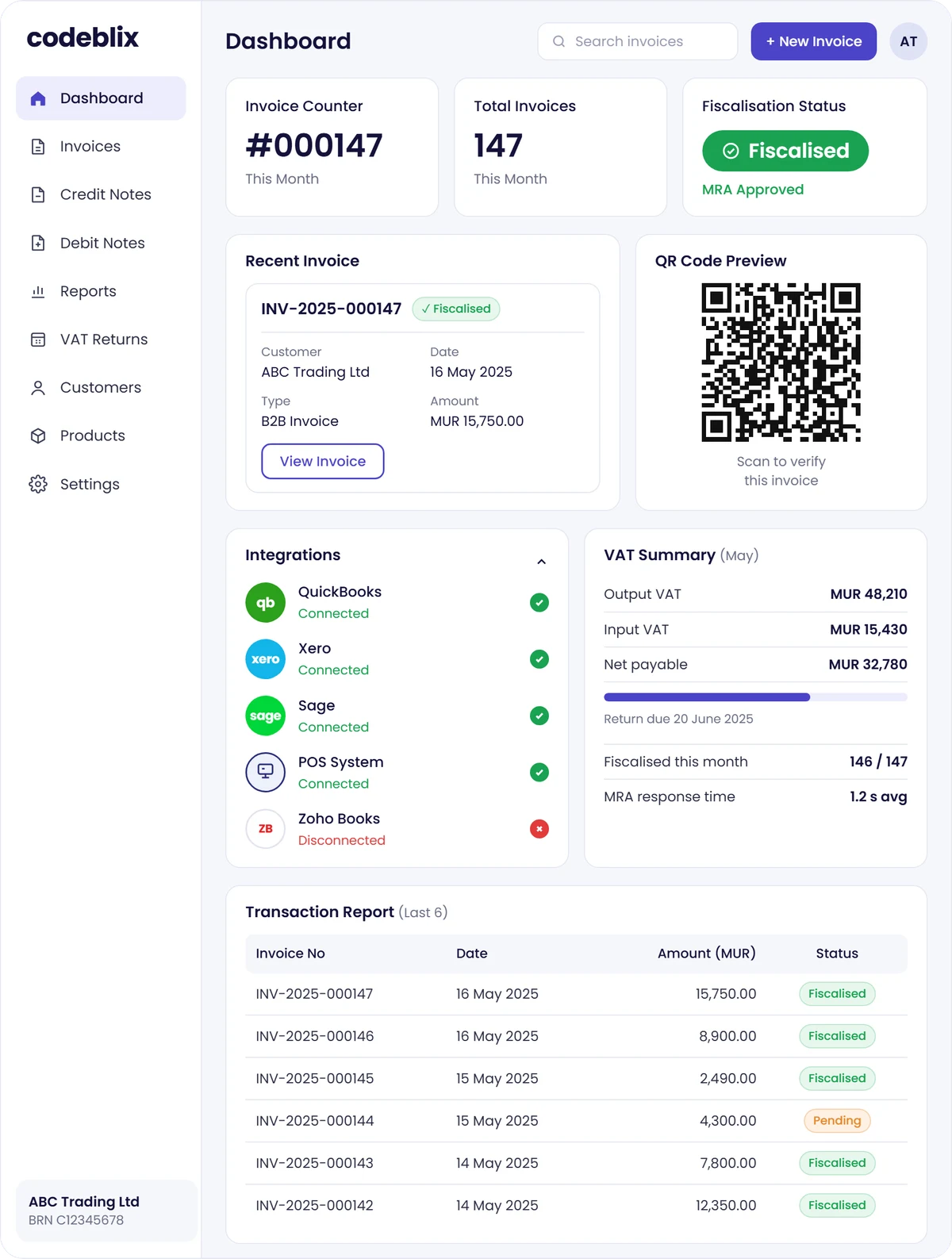Click the Zoho Books ZB icon
The image size is (952, 1259).
pyautogui.click(x=265, y=829)
